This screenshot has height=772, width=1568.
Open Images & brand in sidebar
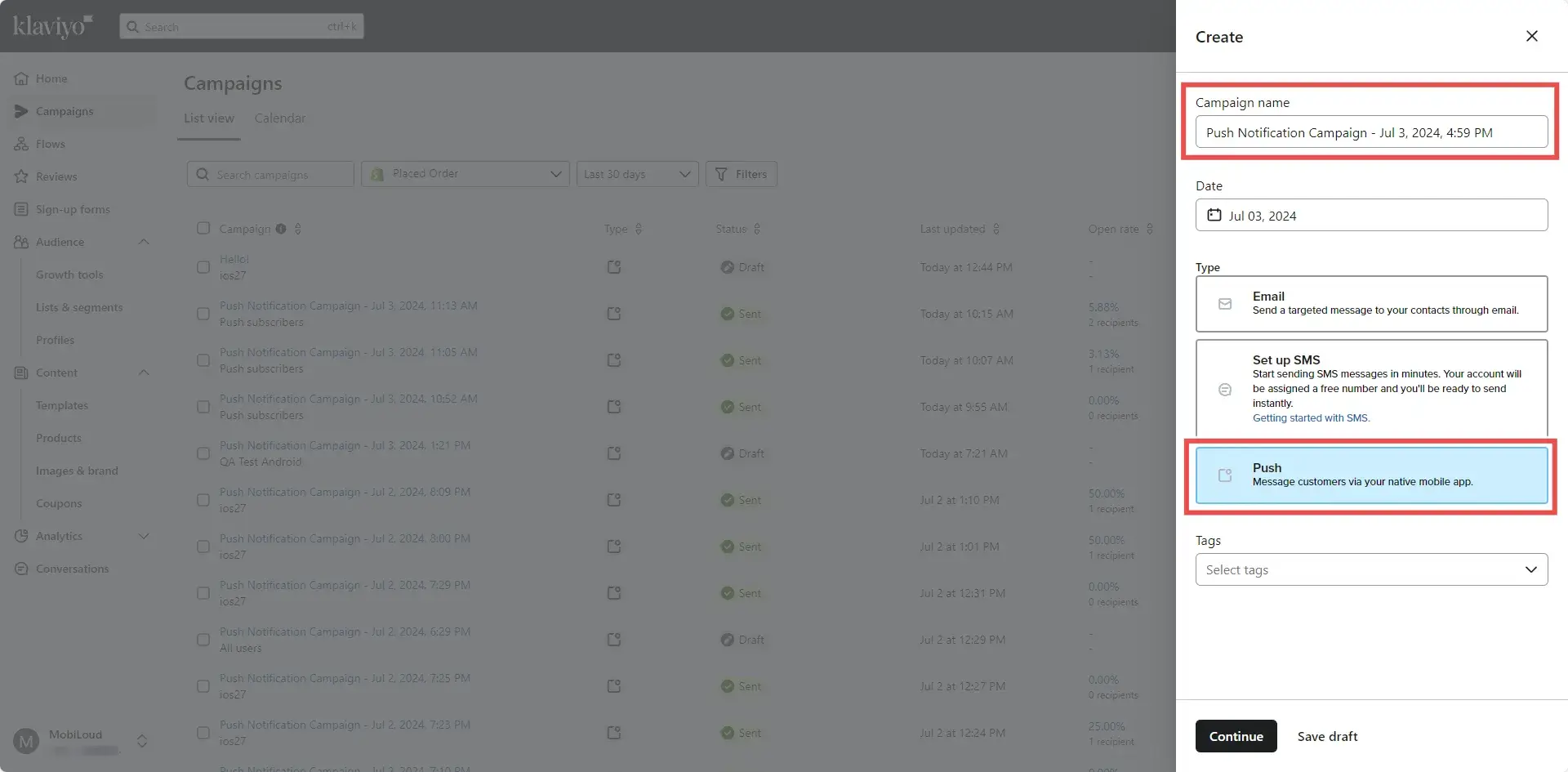(x=77, y=471)
